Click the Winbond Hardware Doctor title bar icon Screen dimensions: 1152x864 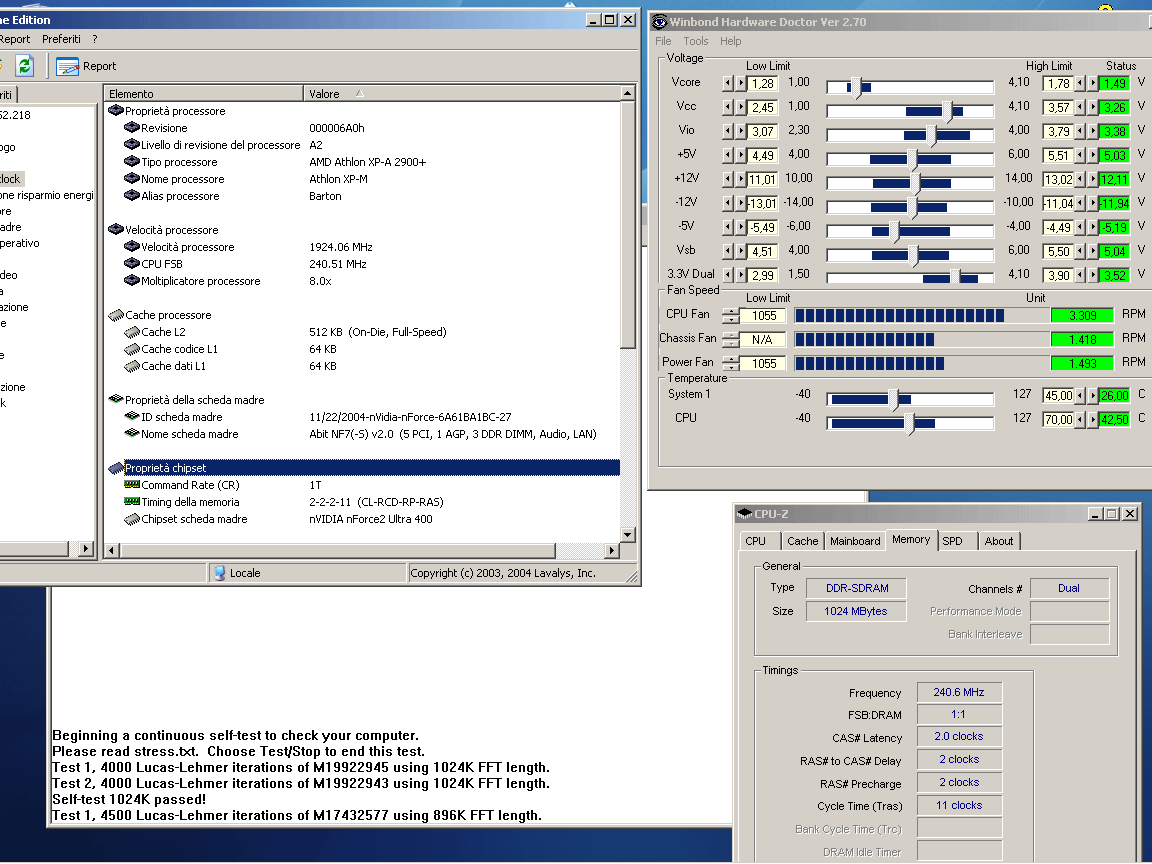660,21
